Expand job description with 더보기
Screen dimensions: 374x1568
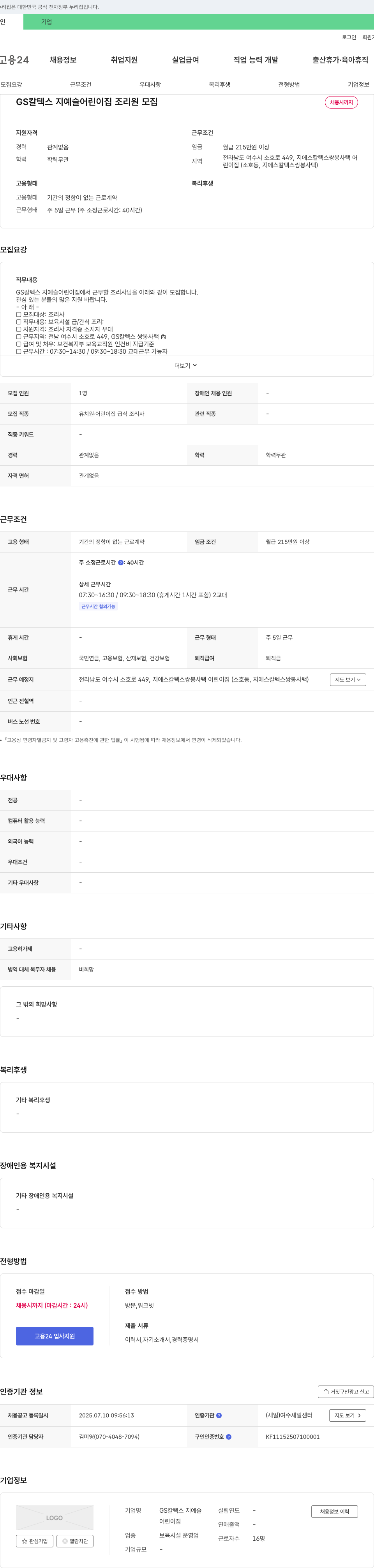(186, 366)
